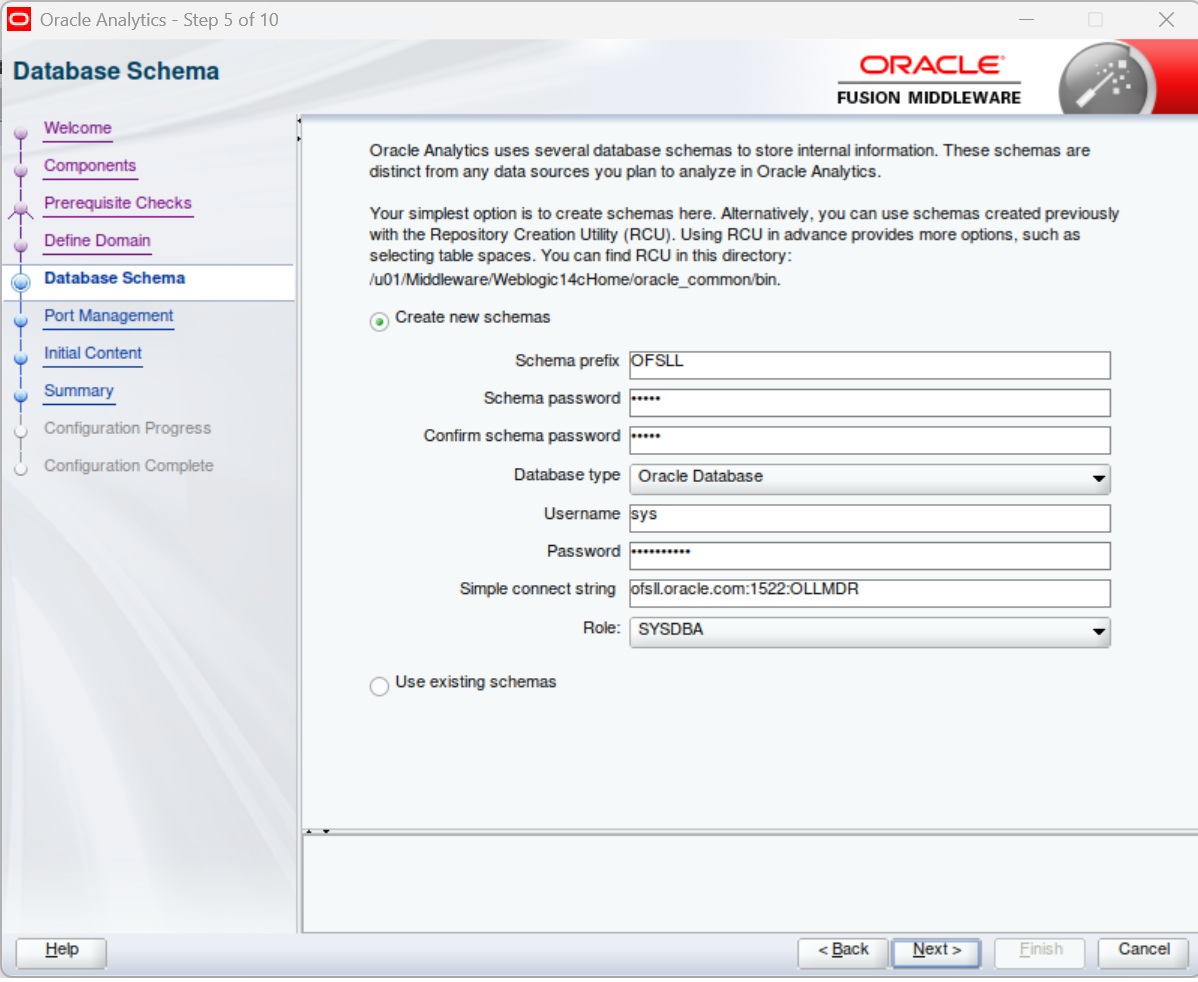The image size is (1198, 982).
Task: Click the Username field containing sys
Action: pyautogui.click(x=869, y=517)
